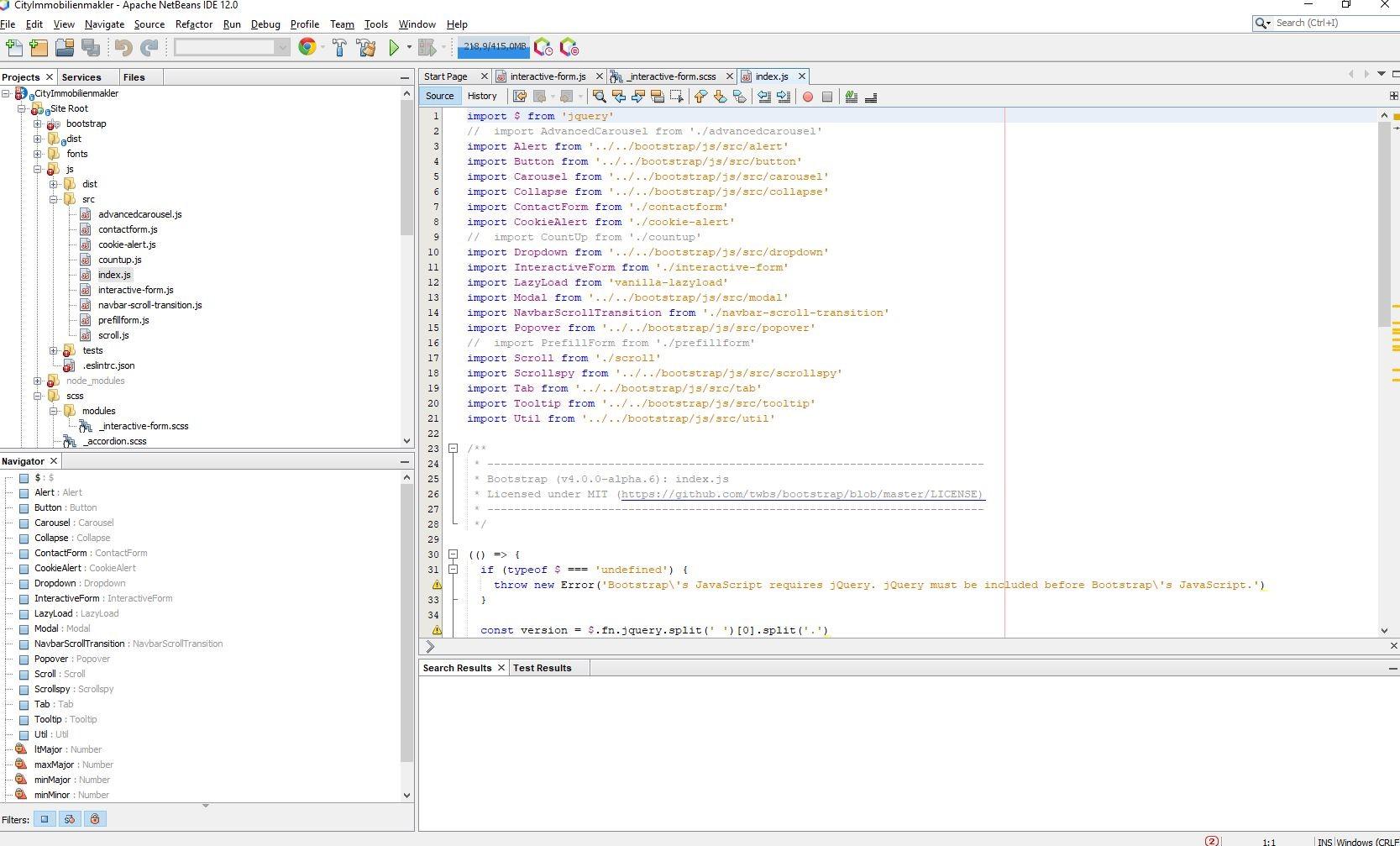1400x846 pixels.
Task: Open the GitHub LICENSE link in comment
Action: point(801,494)
